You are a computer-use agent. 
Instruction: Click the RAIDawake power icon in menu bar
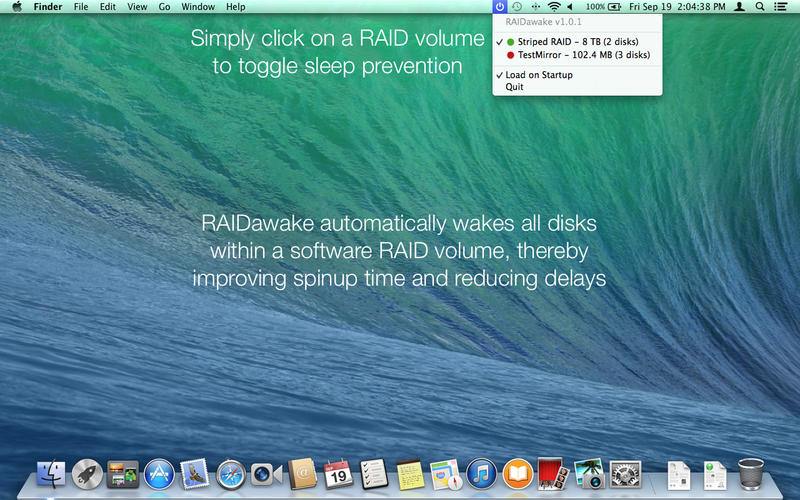(x=500, y=7)
